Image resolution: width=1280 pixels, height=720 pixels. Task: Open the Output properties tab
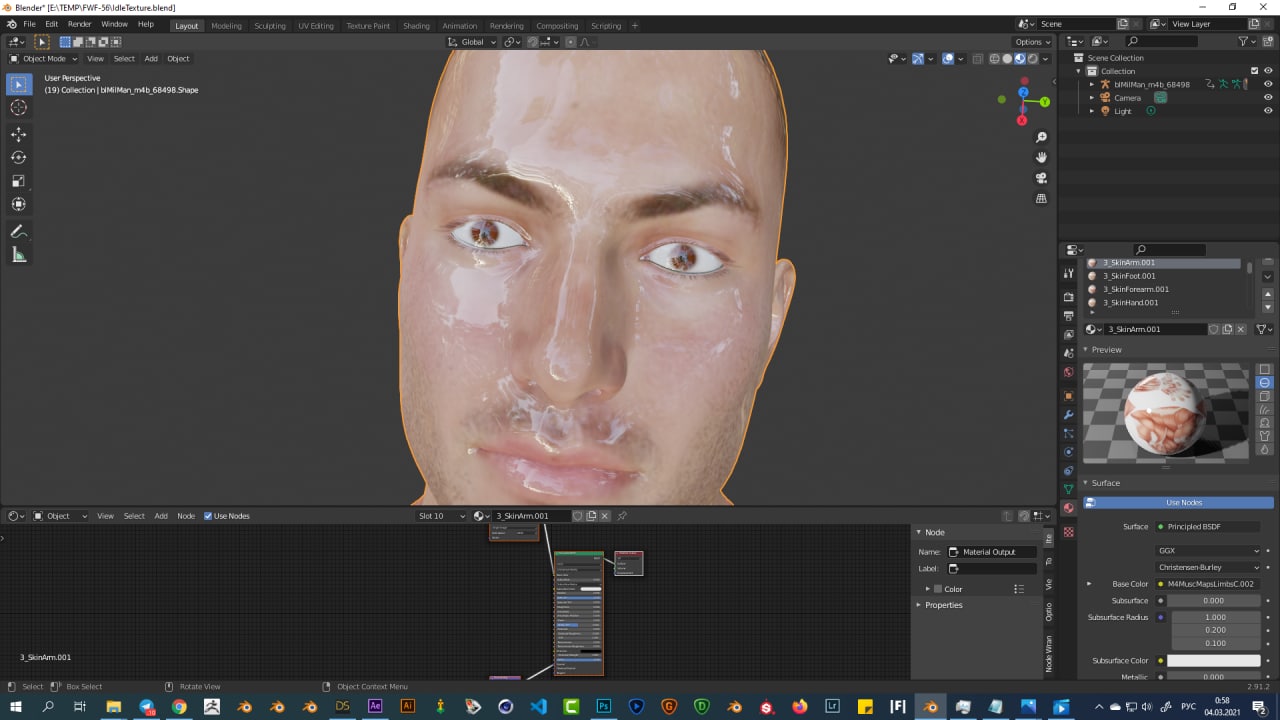[1068, 316]
